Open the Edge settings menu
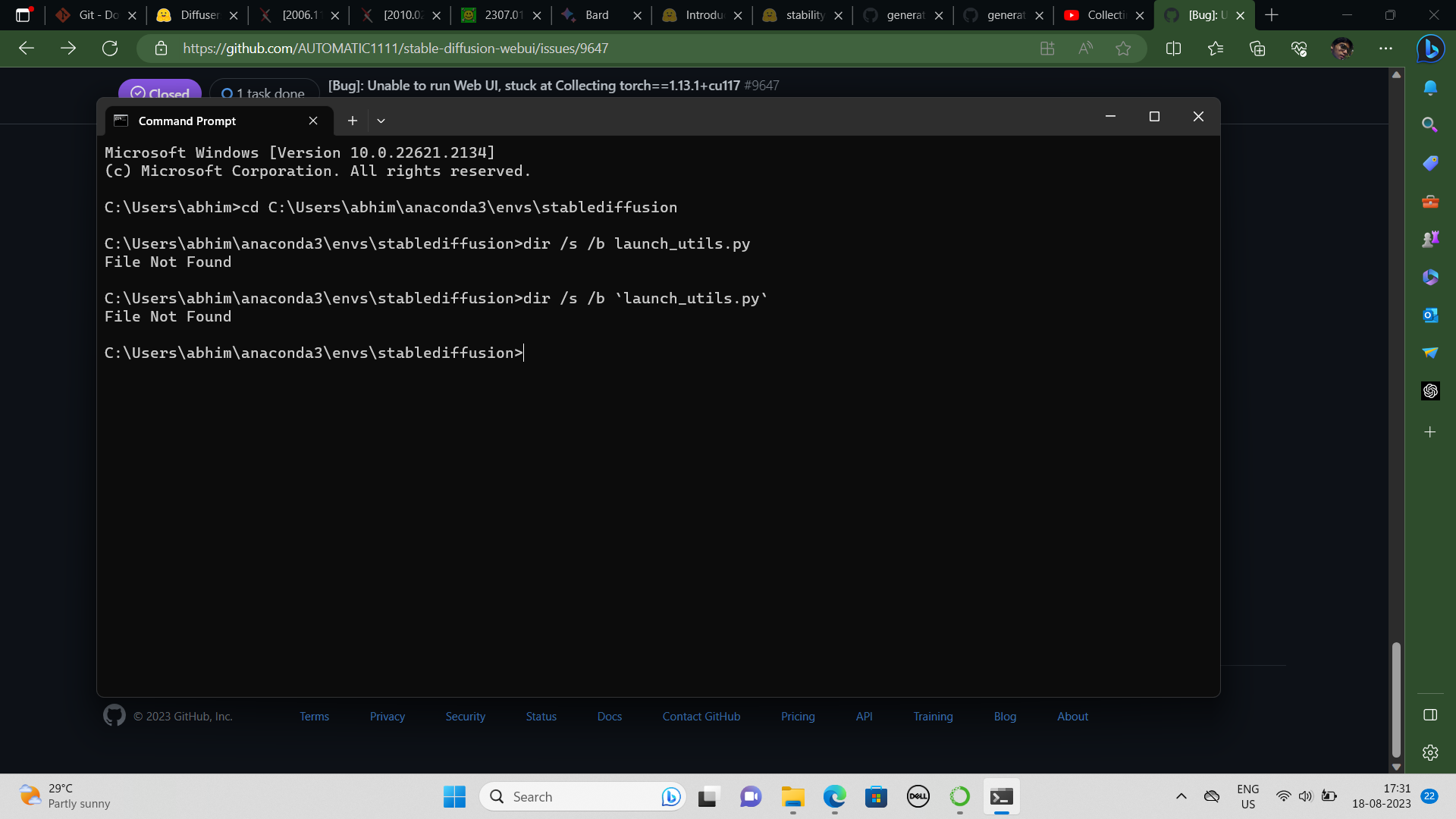Image resolution: width=1456 pixels, height=819 pixels. [1386, 48]
